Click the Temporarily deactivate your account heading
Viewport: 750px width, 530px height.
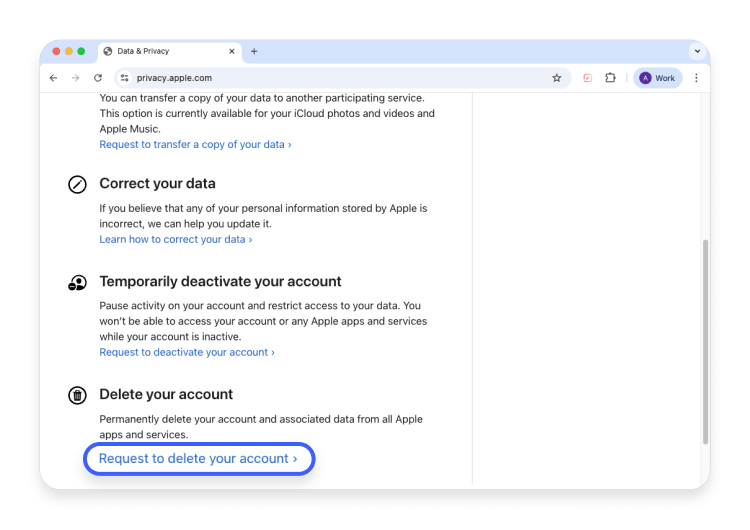tap(220, 281)
